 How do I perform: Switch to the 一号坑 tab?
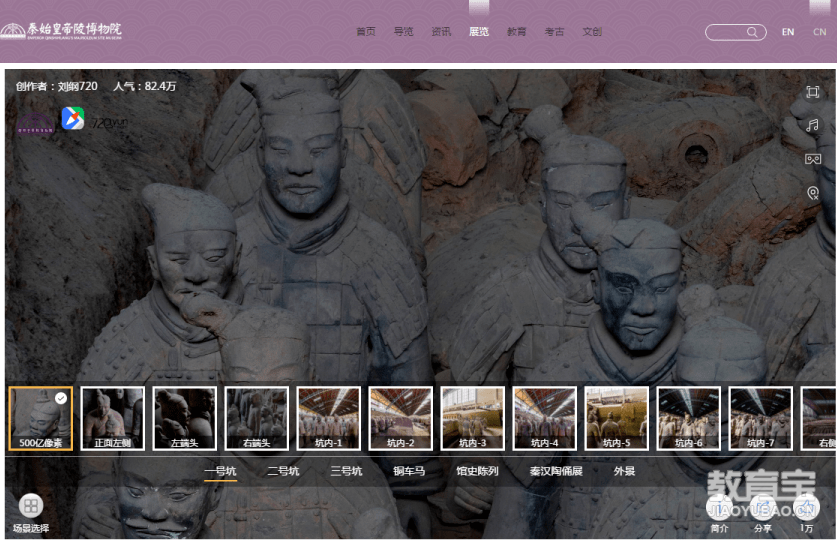pyautogui.click(x=220, y=471)
